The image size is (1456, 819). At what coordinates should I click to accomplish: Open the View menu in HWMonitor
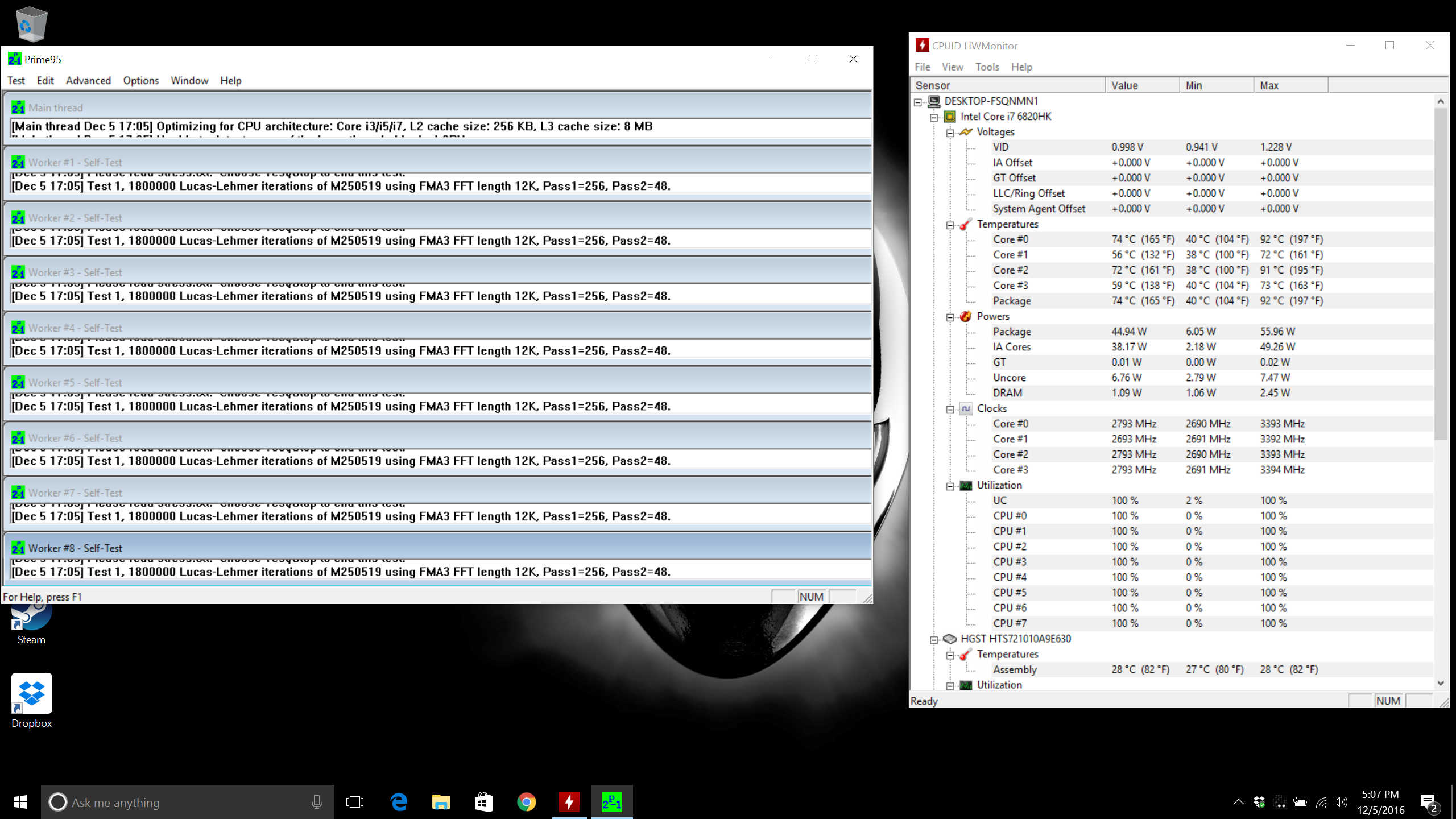(952, 67)
